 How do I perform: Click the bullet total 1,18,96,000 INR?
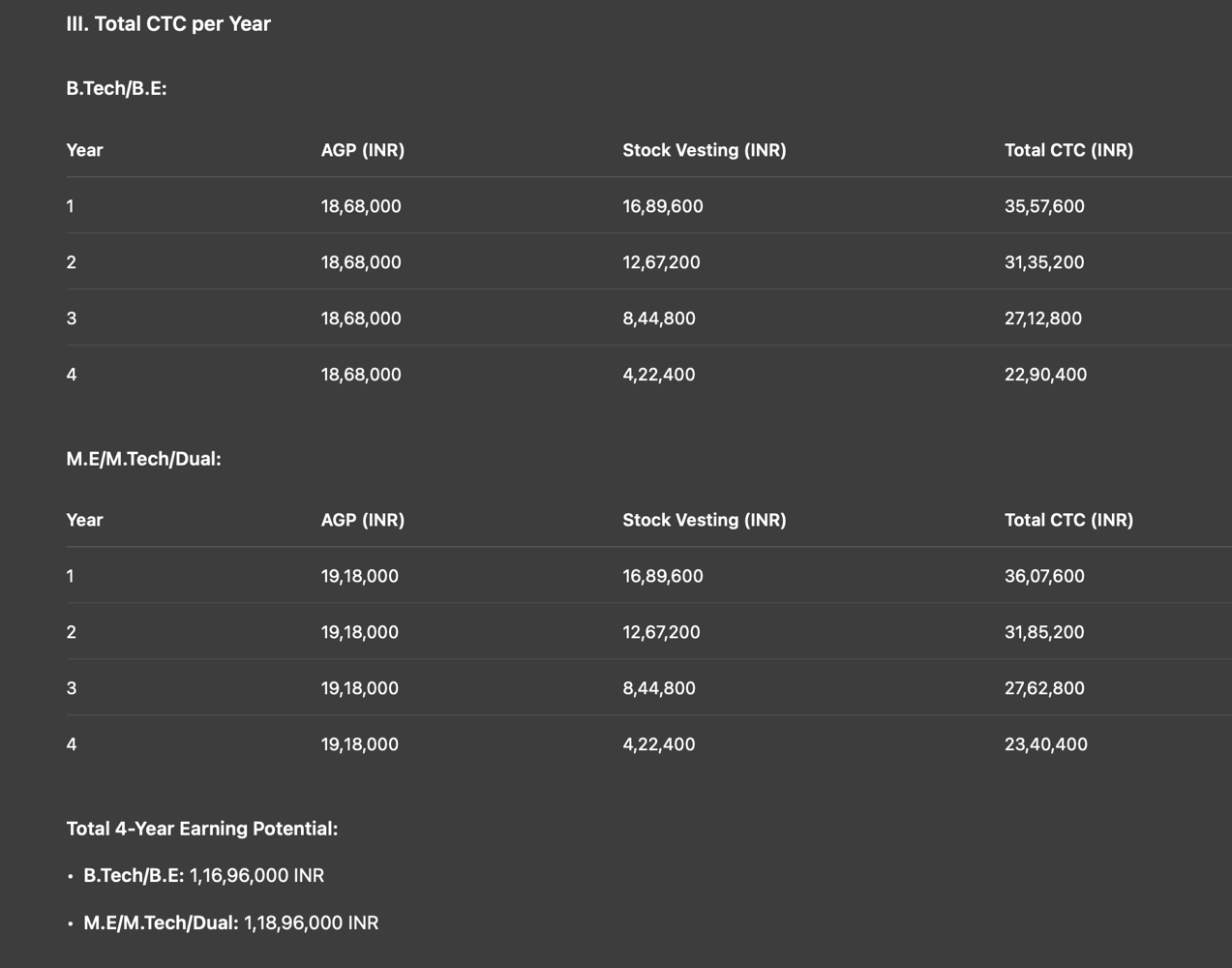(311, 923)
